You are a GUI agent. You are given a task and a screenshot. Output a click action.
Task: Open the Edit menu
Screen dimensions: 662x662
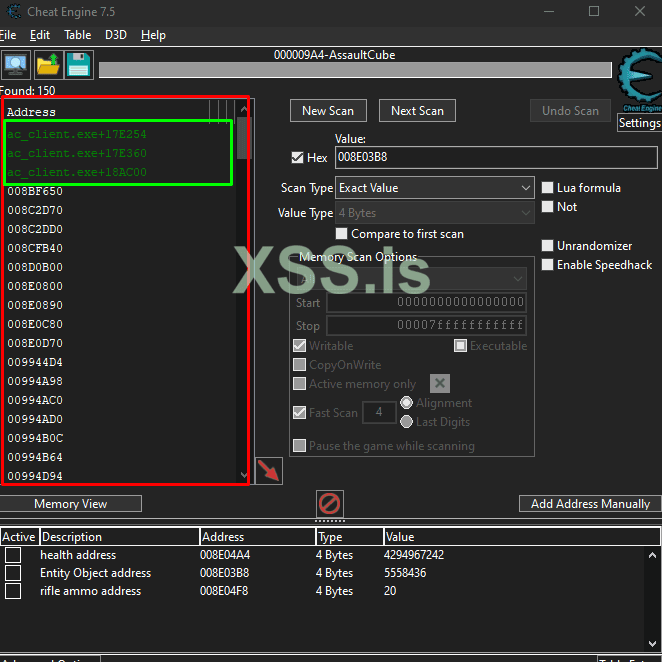pyautogui.click(x=40, y=35)
